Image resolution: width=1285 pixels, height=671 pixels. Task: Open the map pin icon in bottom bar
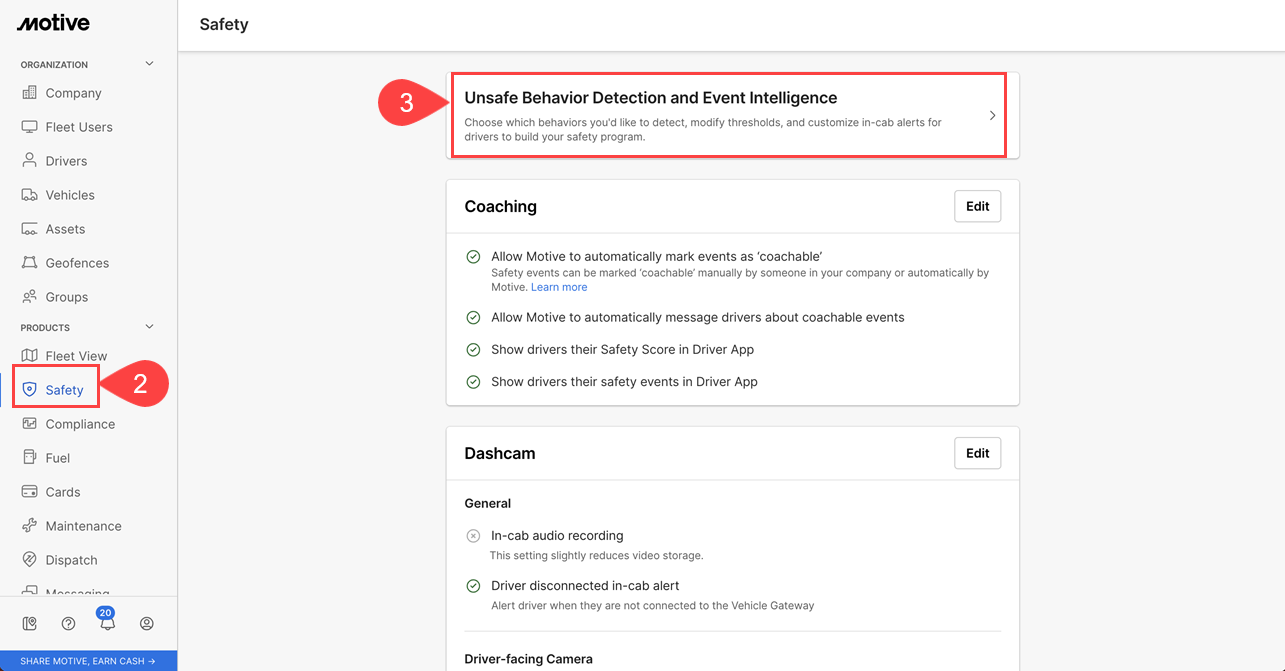click(x=30, y=624)
